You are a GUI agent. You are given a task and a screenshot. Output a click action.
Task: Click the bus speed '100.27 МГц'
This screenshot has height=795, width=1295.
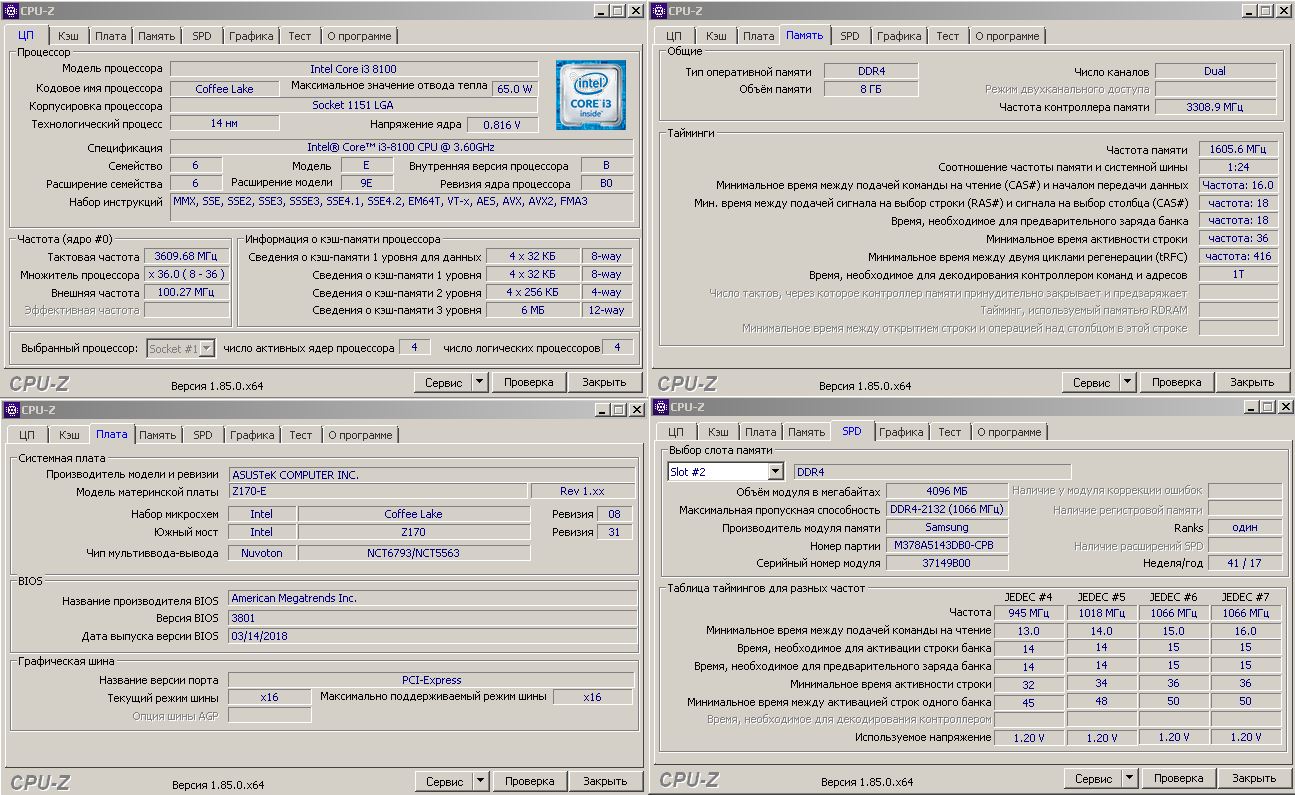186,293
